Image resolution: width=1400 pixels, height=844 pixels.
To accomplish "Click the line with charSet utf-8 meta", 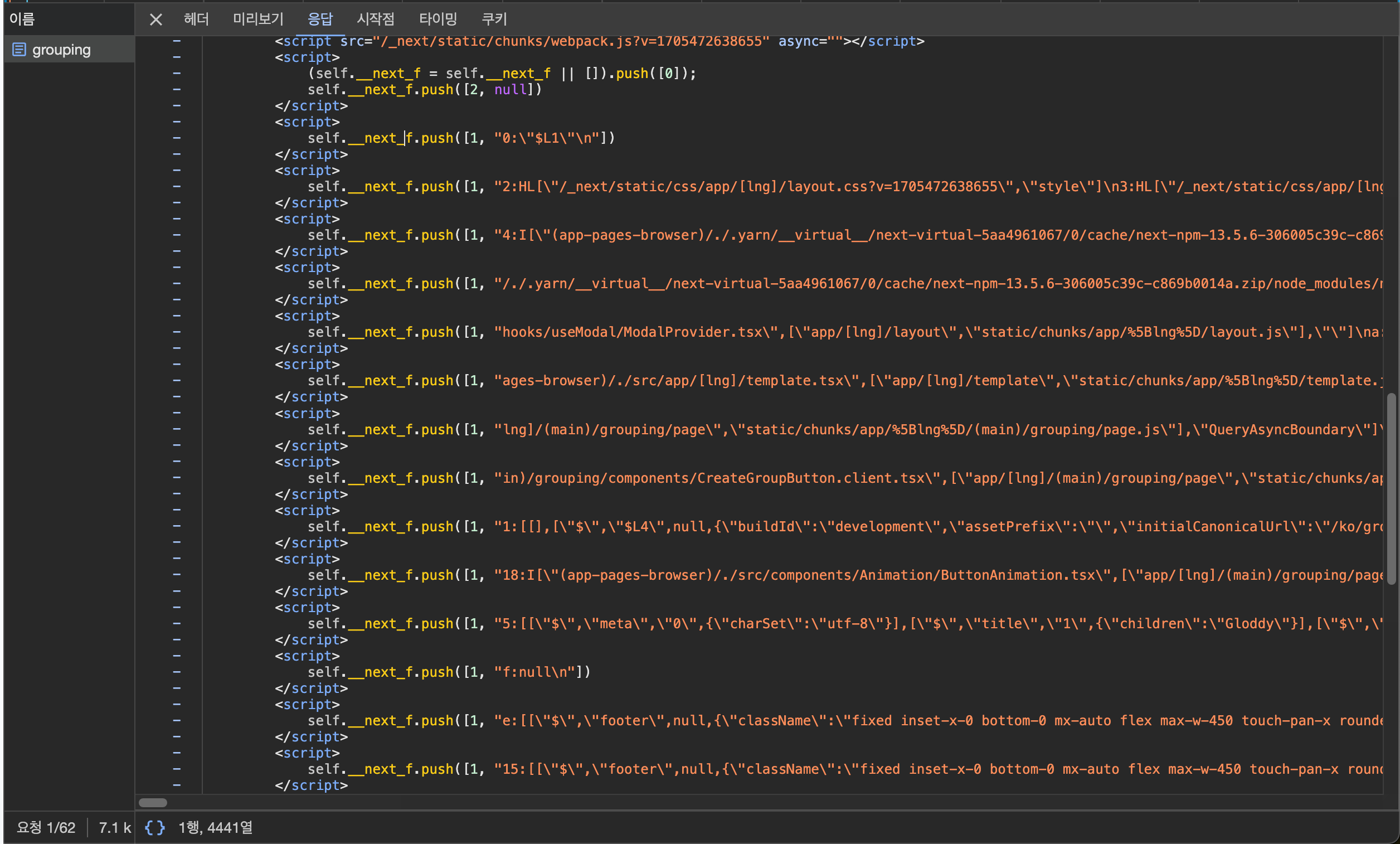I will [x=845, y=623].
